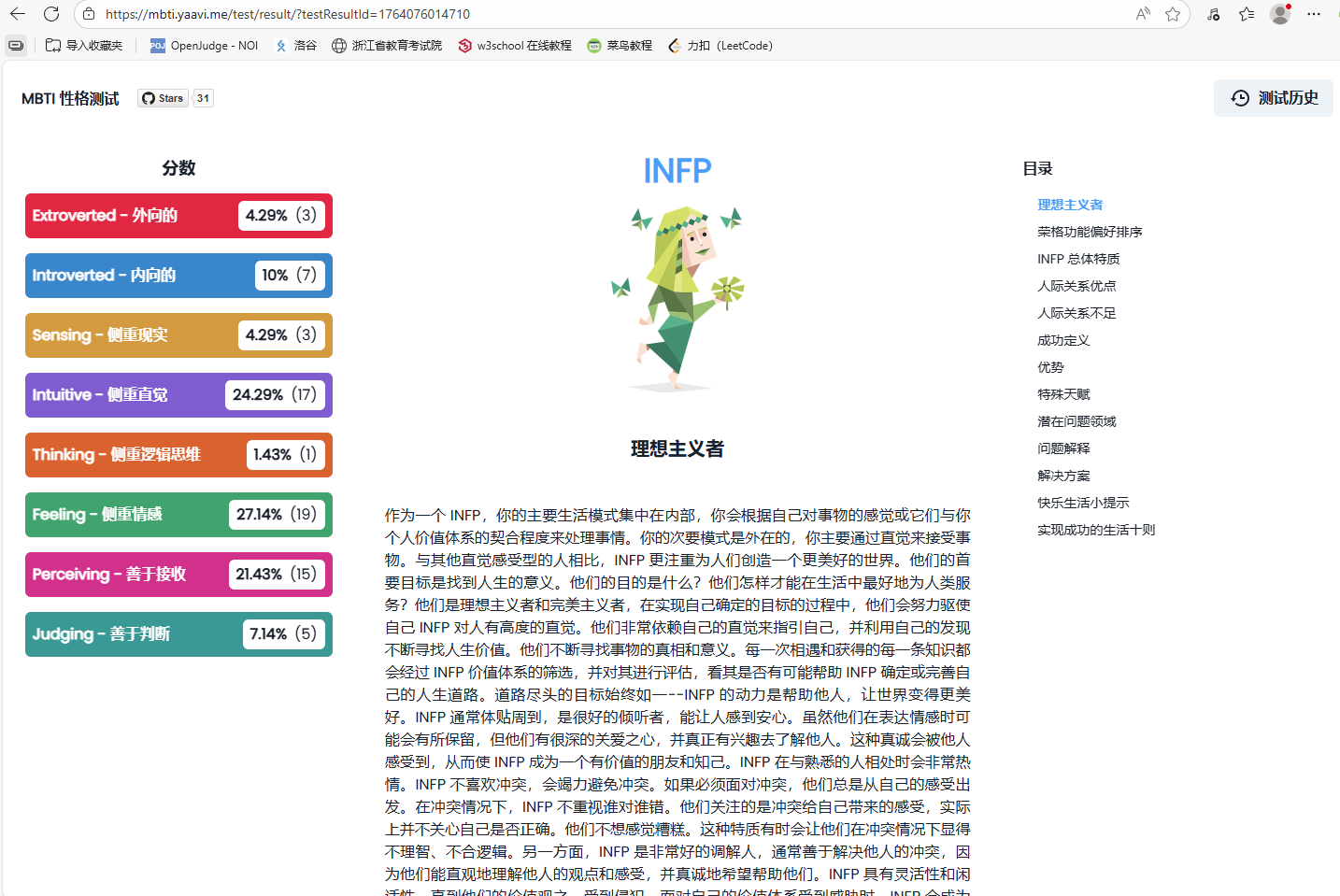Click the MBTI 性格测试 heading
This screenshot has width=1340, height=896.
[x=69, y=97]
